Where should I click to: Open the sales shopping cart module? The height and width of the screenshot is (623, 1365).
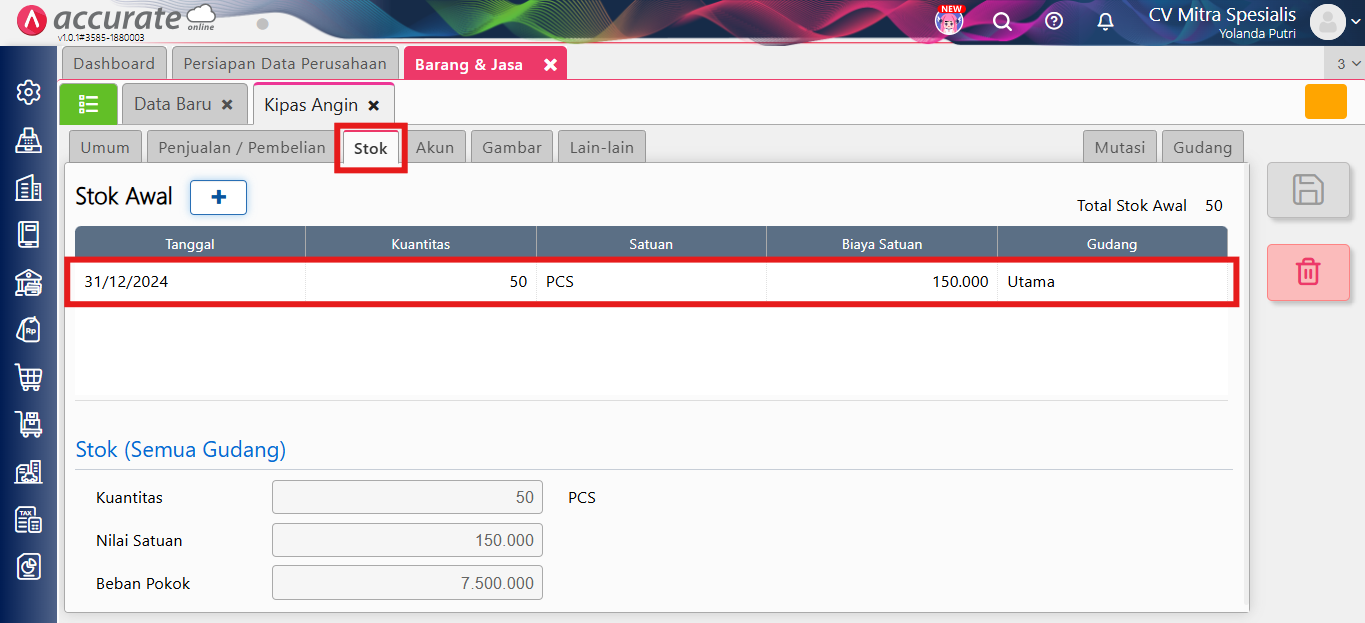[x=27, y=377]
